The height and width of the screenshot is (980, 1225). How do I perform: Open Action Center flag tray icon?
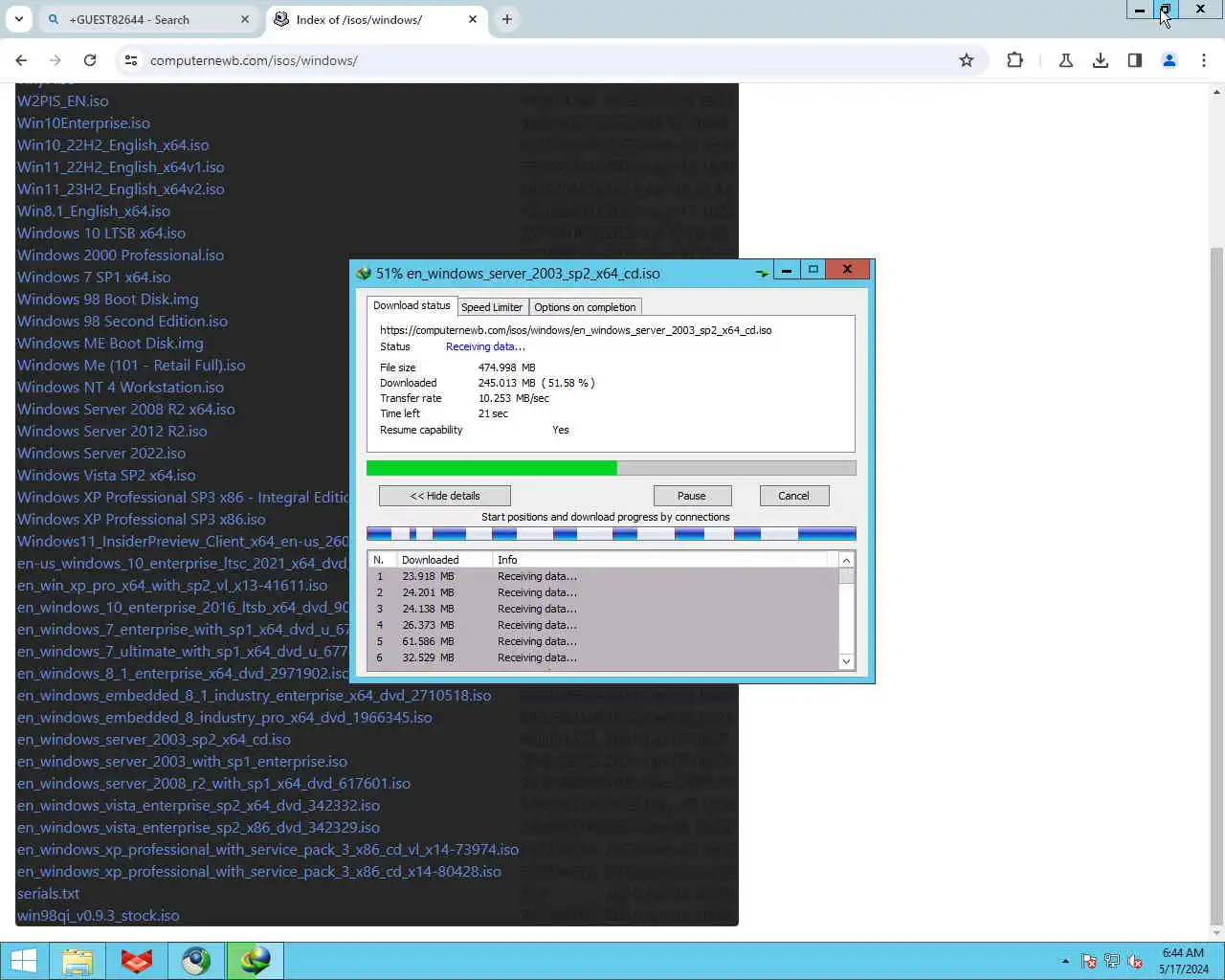point(1089,962)
